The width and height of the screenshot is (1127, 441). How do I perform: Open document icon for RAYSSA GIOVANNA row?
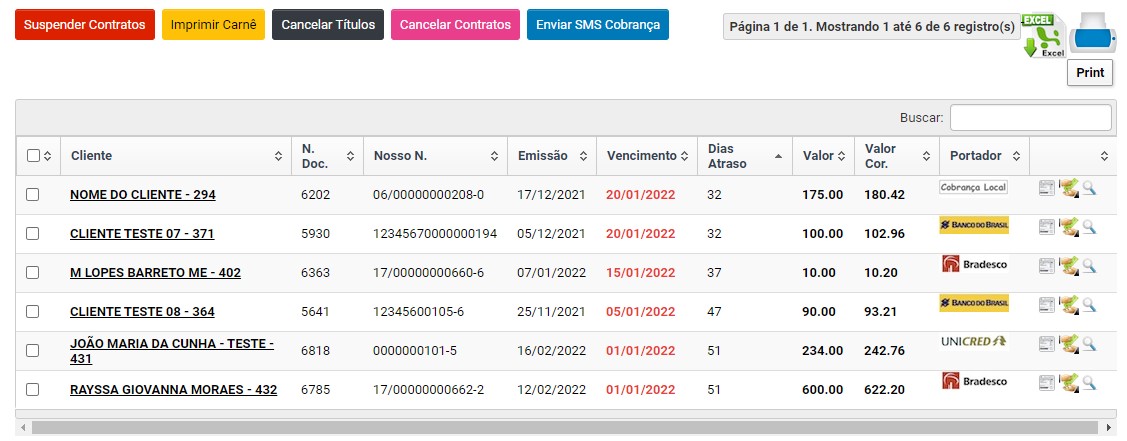tap(1047, 383)
